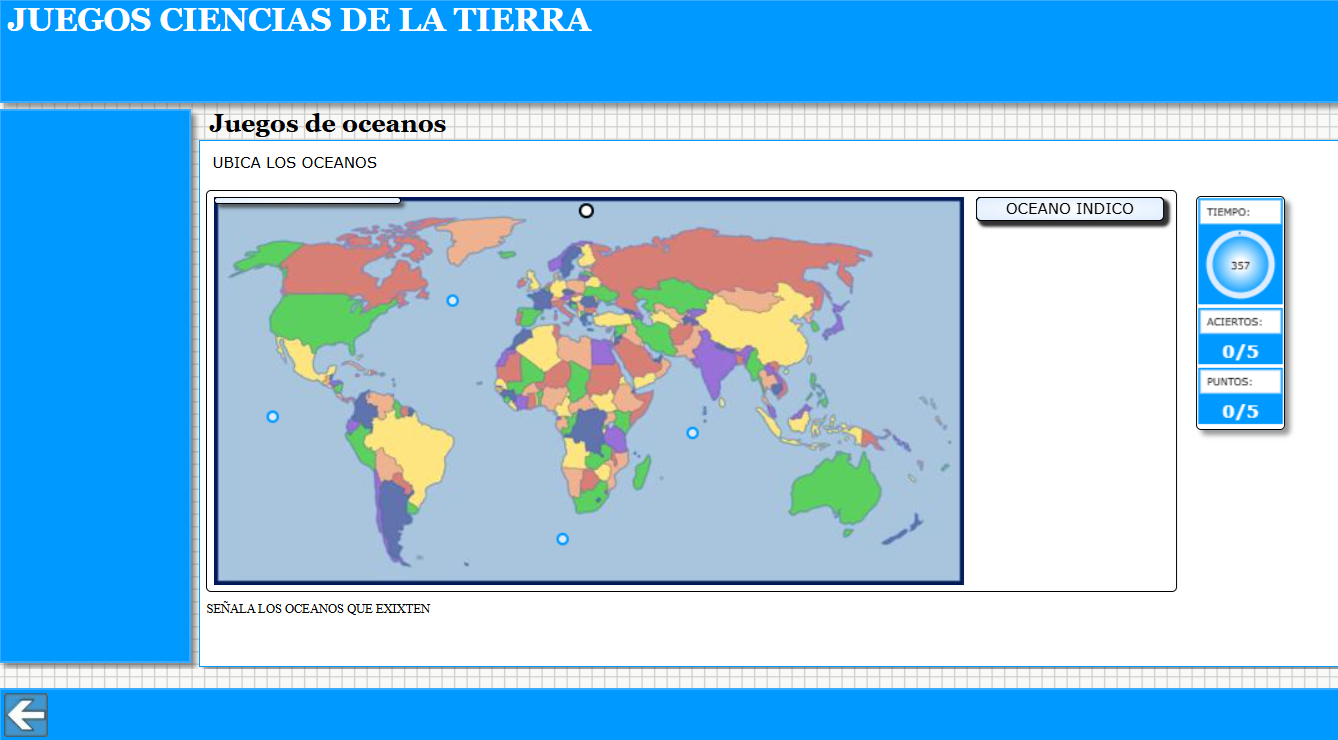Click the Indian Ocean marker east of Africa
The image size is (1338, 740).
(x=692, y=432)
